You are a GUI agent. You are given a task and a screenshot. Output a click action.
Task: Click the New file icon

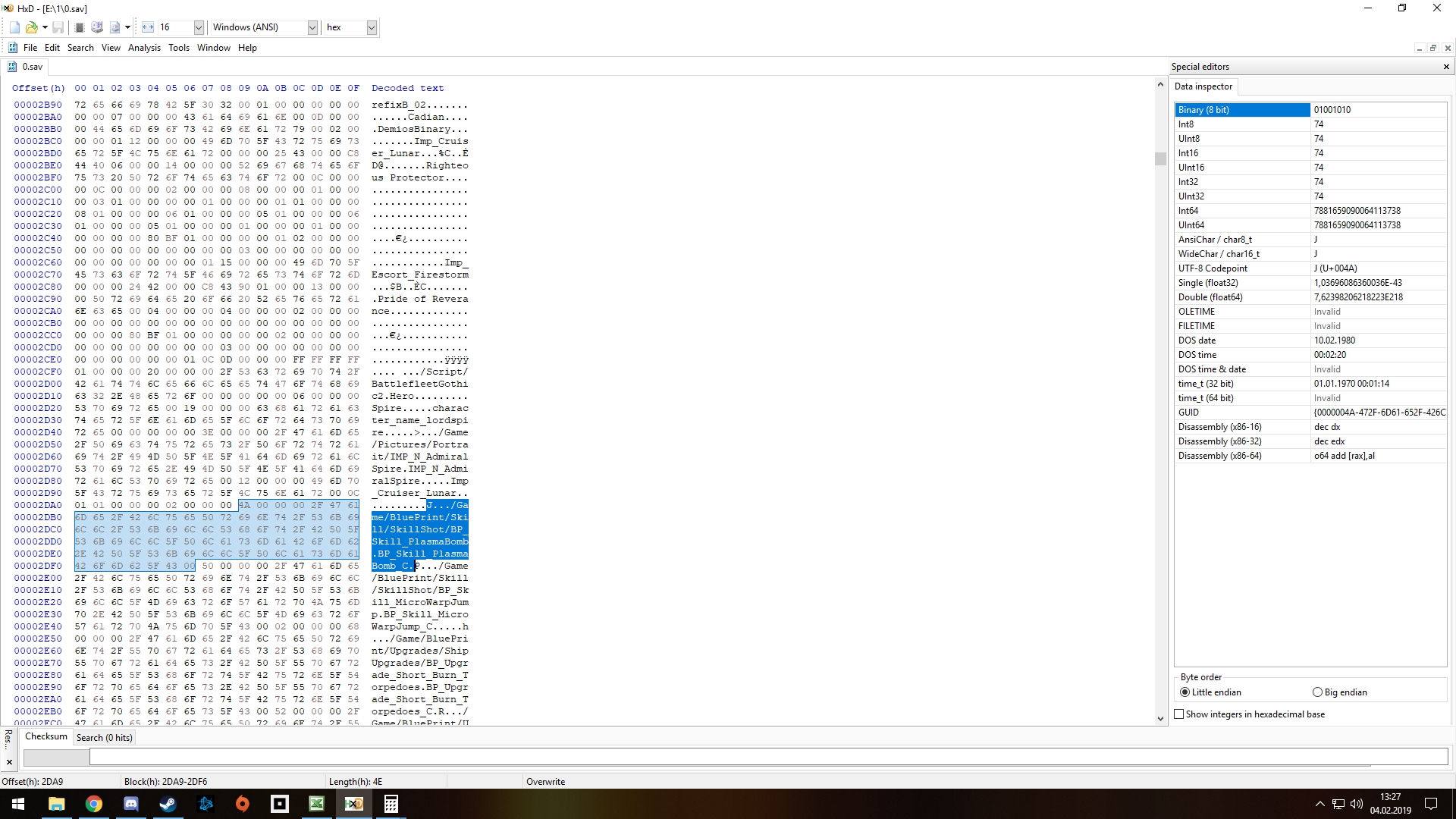14,27
